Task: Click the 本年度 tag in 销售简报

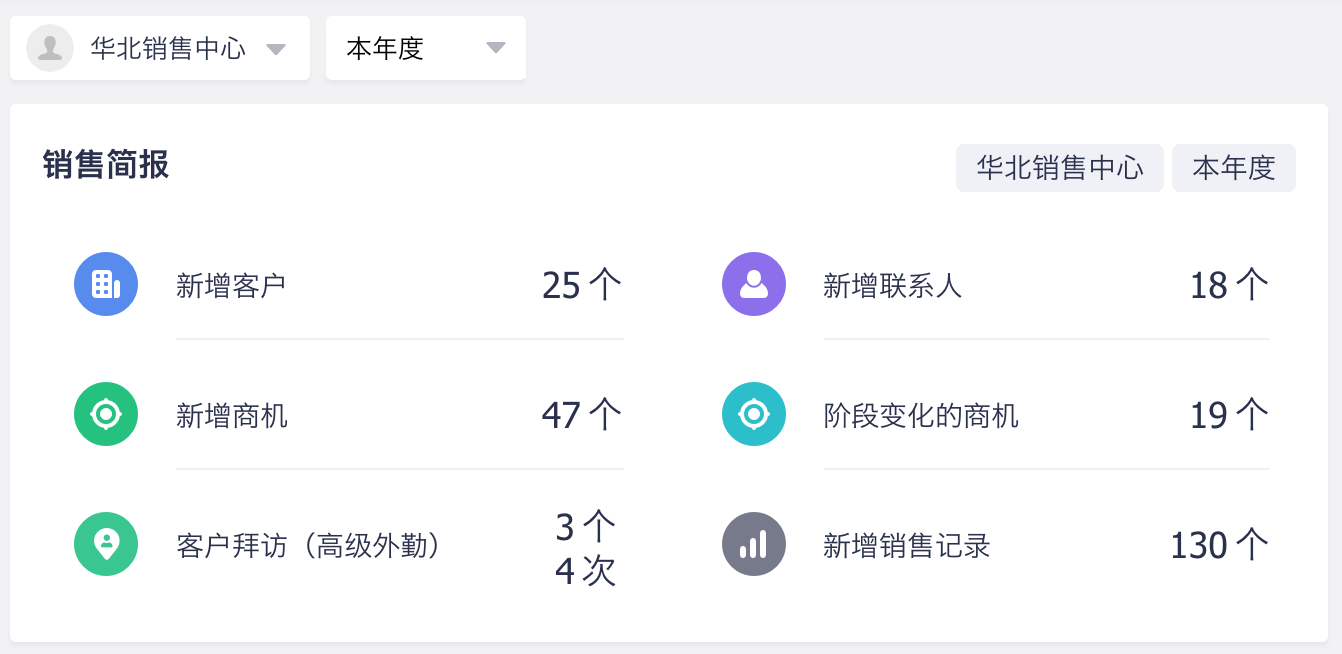Action: pos(1234,168)
